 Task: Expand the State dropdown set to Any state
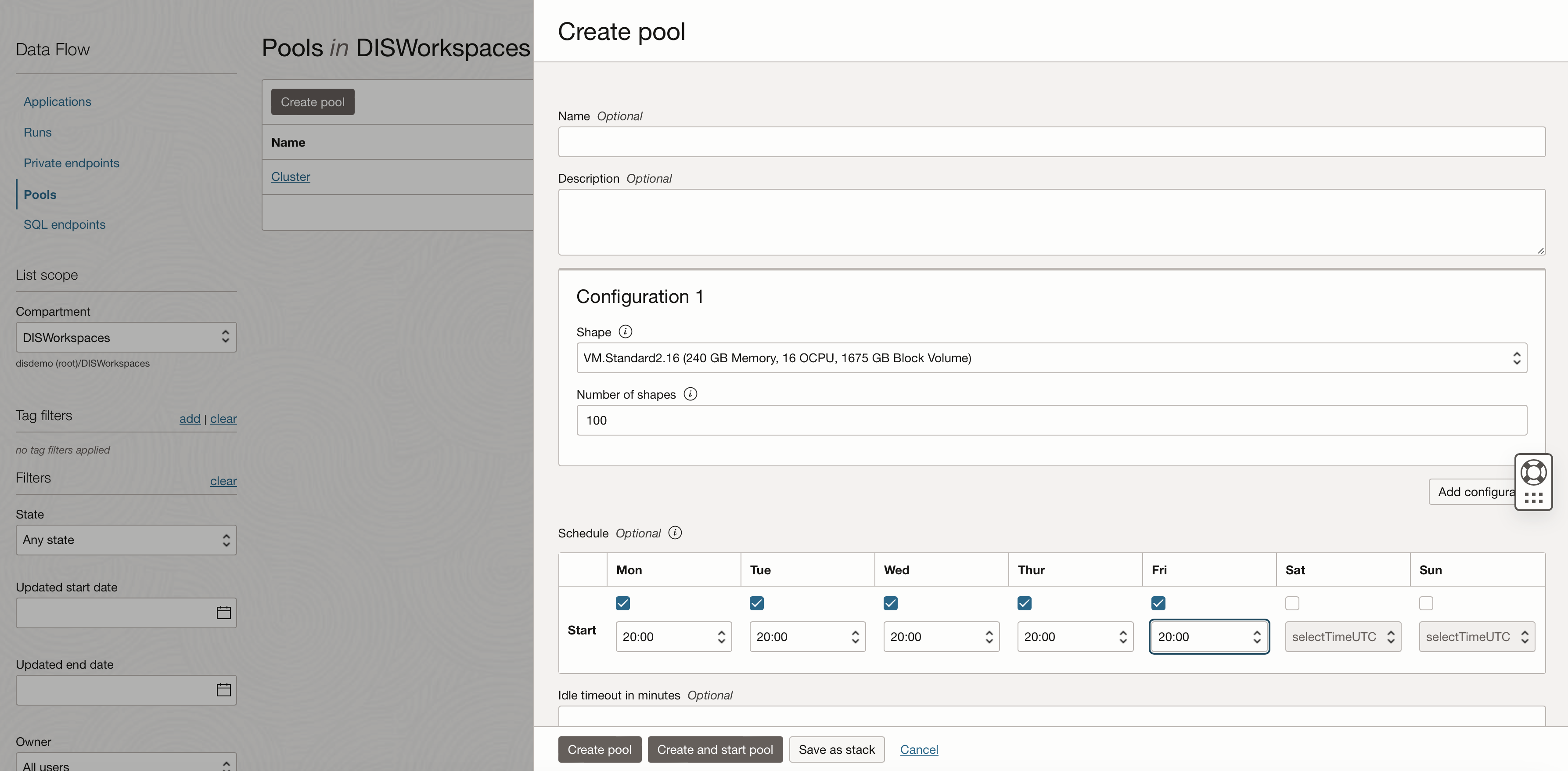pos(126,540)
